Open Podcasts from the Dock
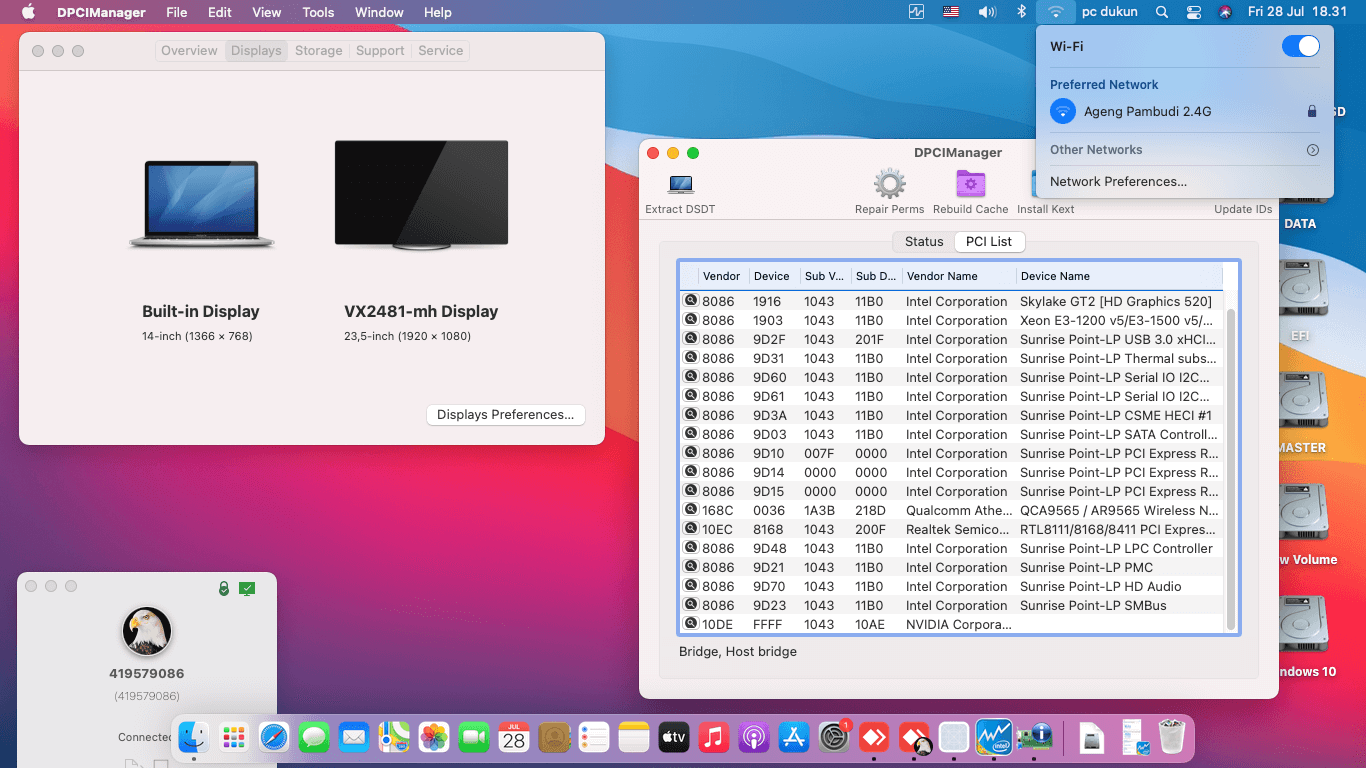 pos(754,738)
